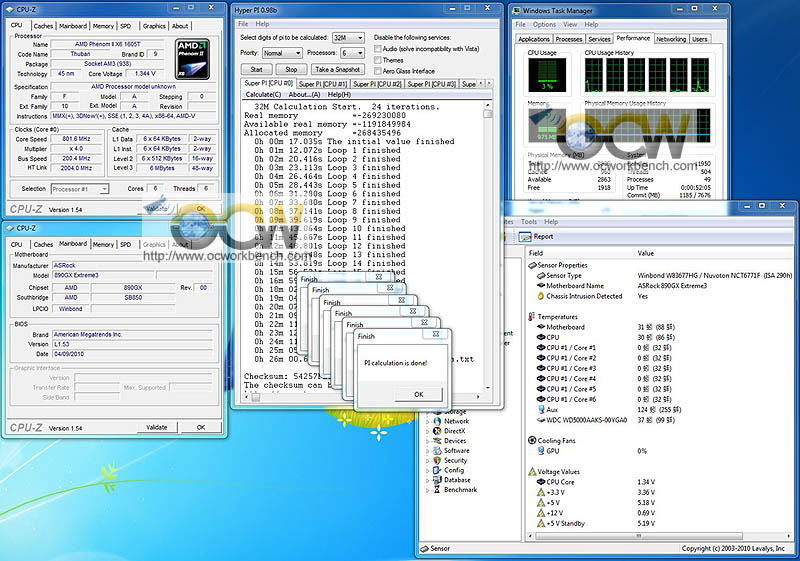Click the Database icon in Everest tree
This screenshot has height=561, width=800.
(437, 480)
